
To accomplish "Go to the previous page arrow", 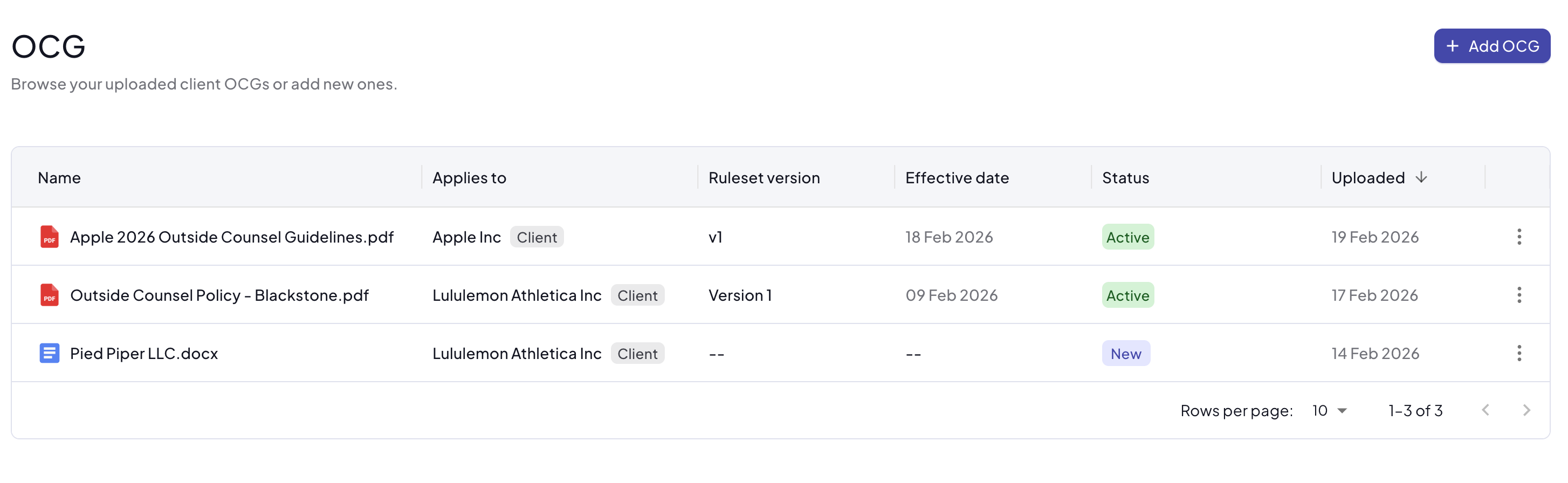I will click(1485, 410).
